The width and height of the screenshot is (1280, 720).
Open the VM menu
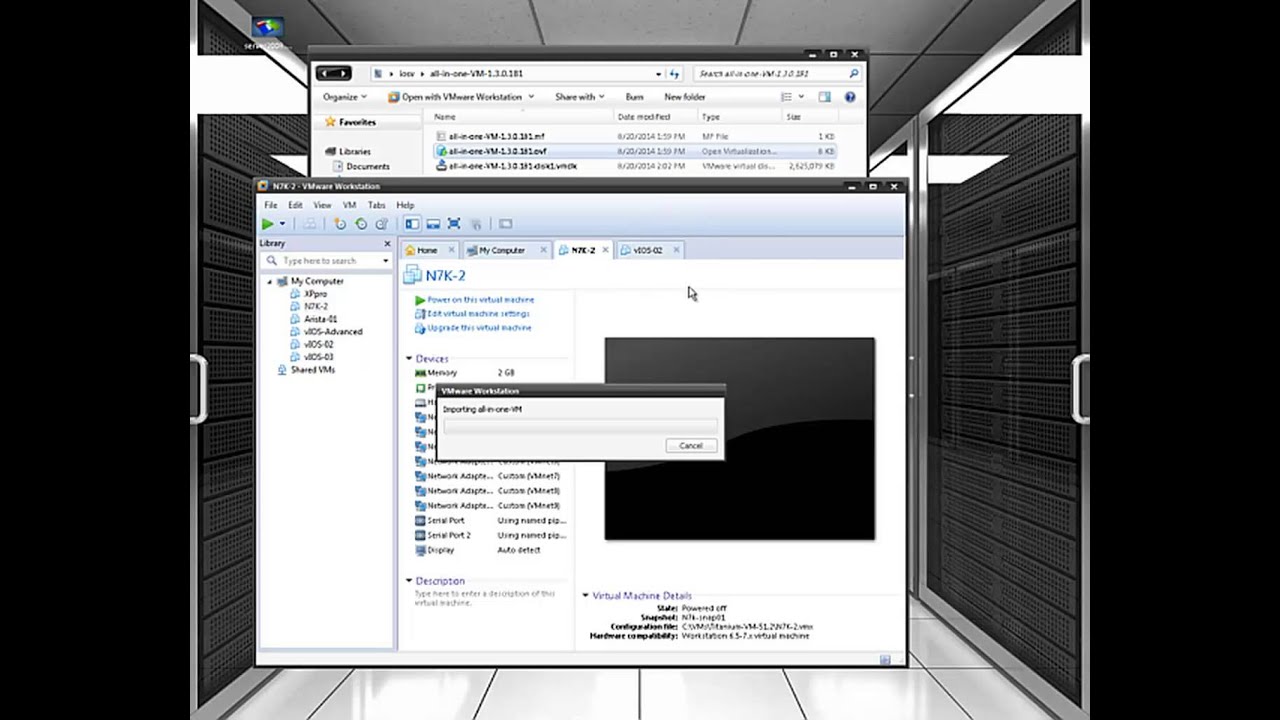point(349,205)
